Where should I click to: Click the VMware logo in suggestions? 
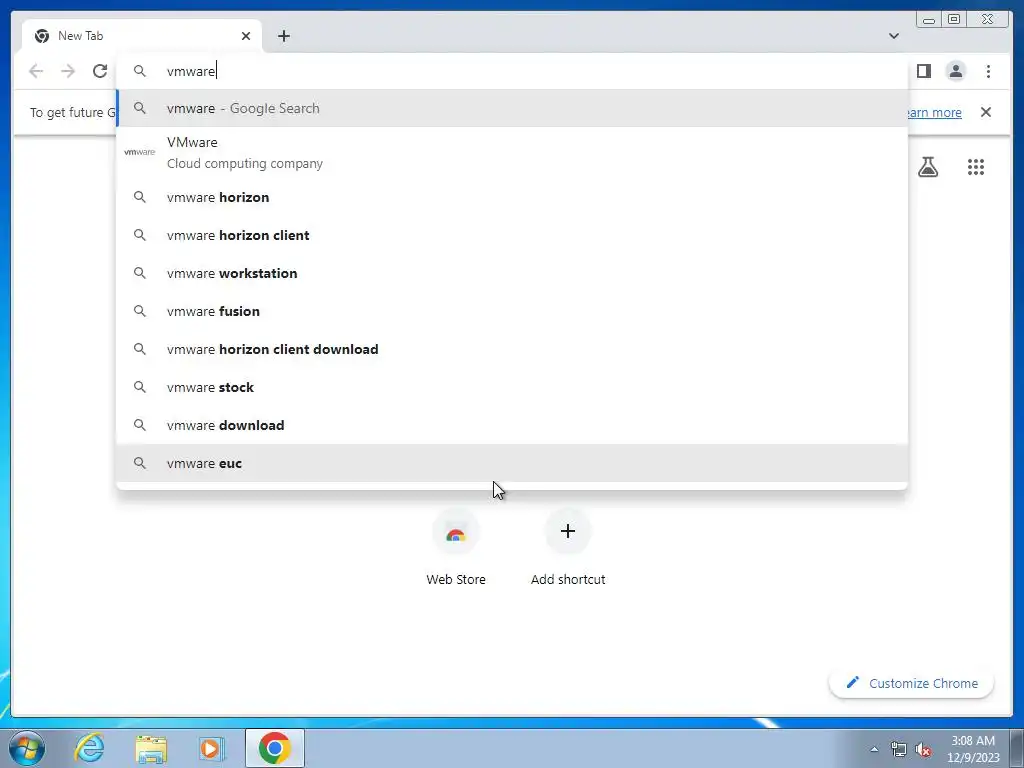[x=139, y=152]
